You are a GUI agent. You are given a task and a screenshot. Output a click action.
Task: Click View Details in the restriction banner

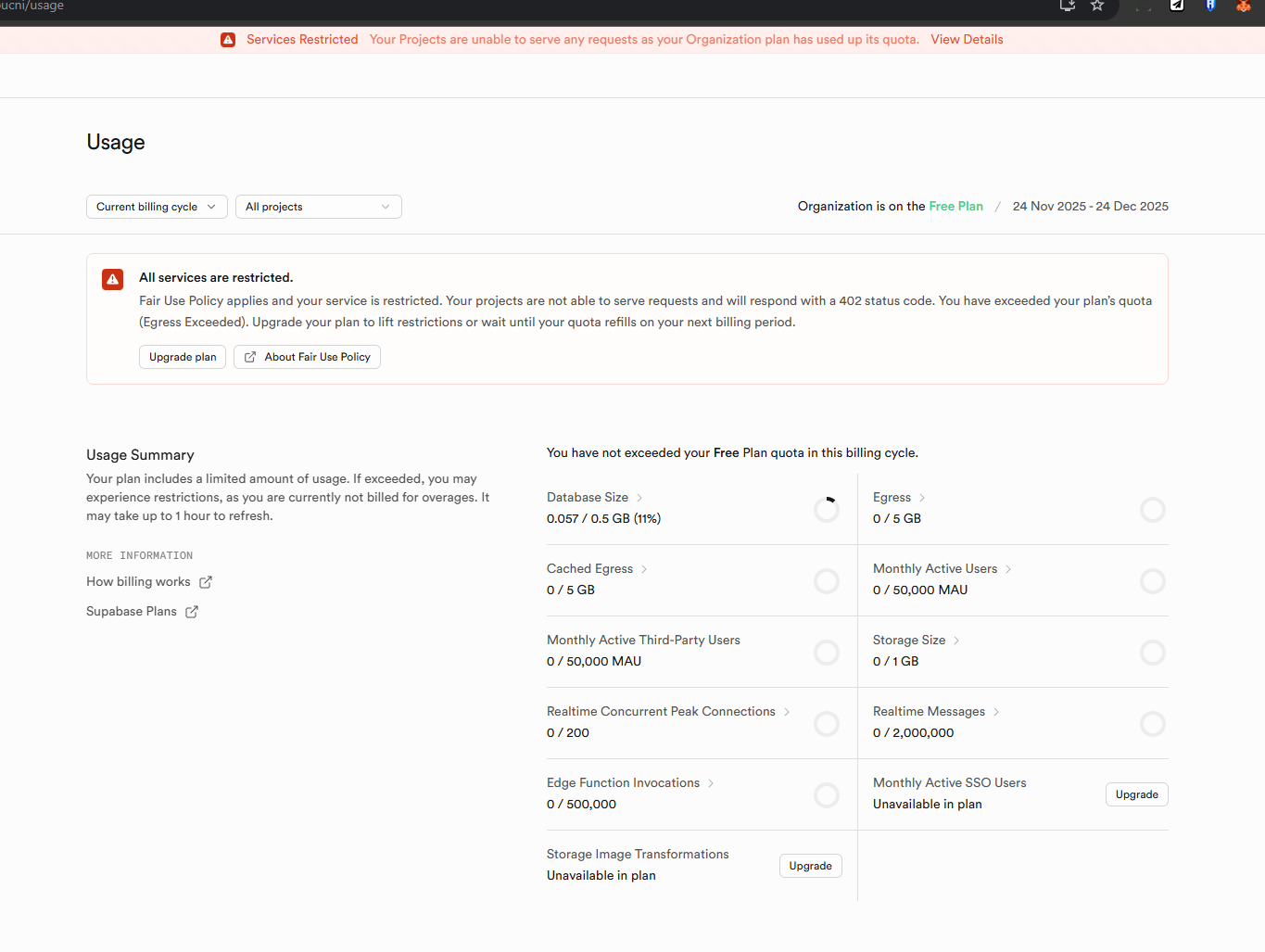(x=967, y=40)
